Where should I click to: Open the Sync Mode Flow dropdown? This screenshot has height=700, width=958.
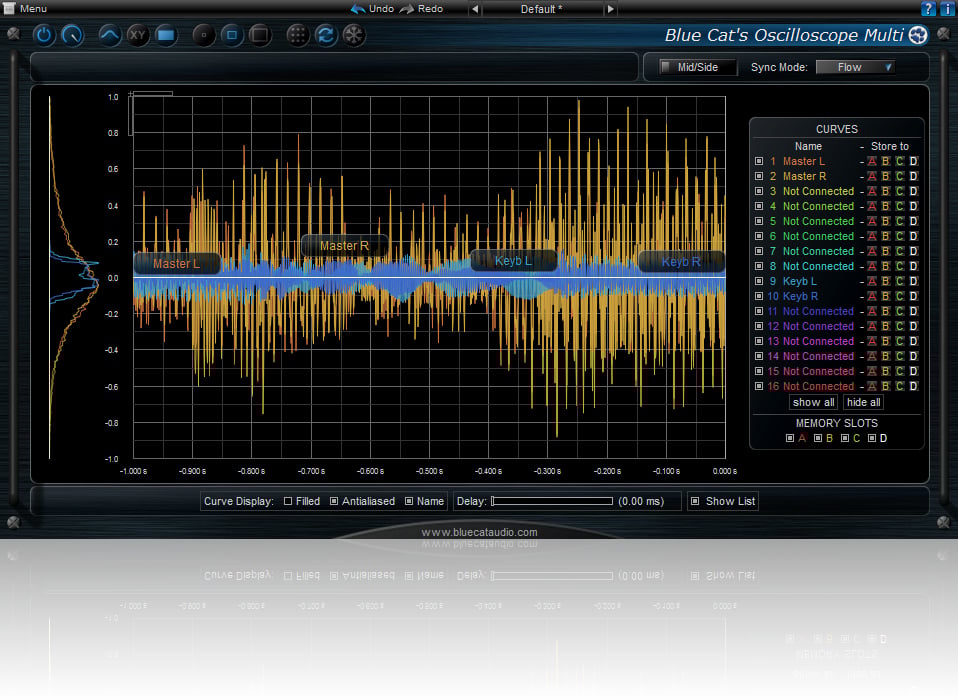(x=855, y=67)
